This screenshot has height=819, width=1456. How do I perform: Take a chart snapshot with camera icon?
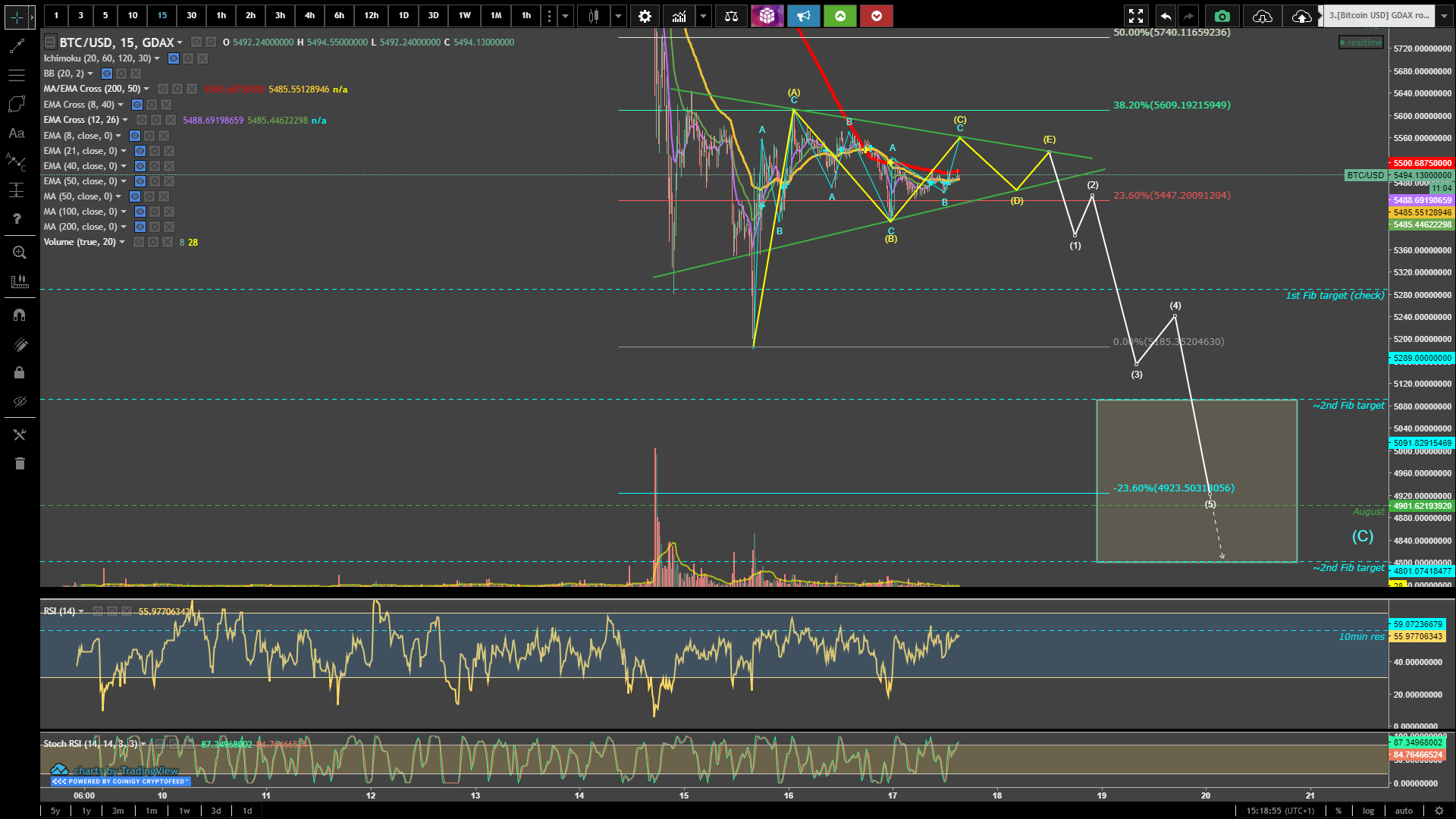point(1222,16)
